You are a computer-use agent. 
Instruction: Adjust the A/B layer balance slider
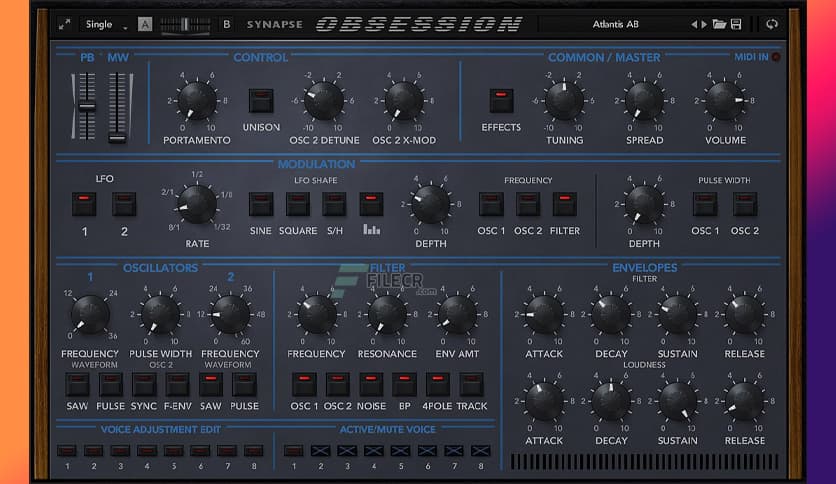pyautogui.click(x=186, y=25)
